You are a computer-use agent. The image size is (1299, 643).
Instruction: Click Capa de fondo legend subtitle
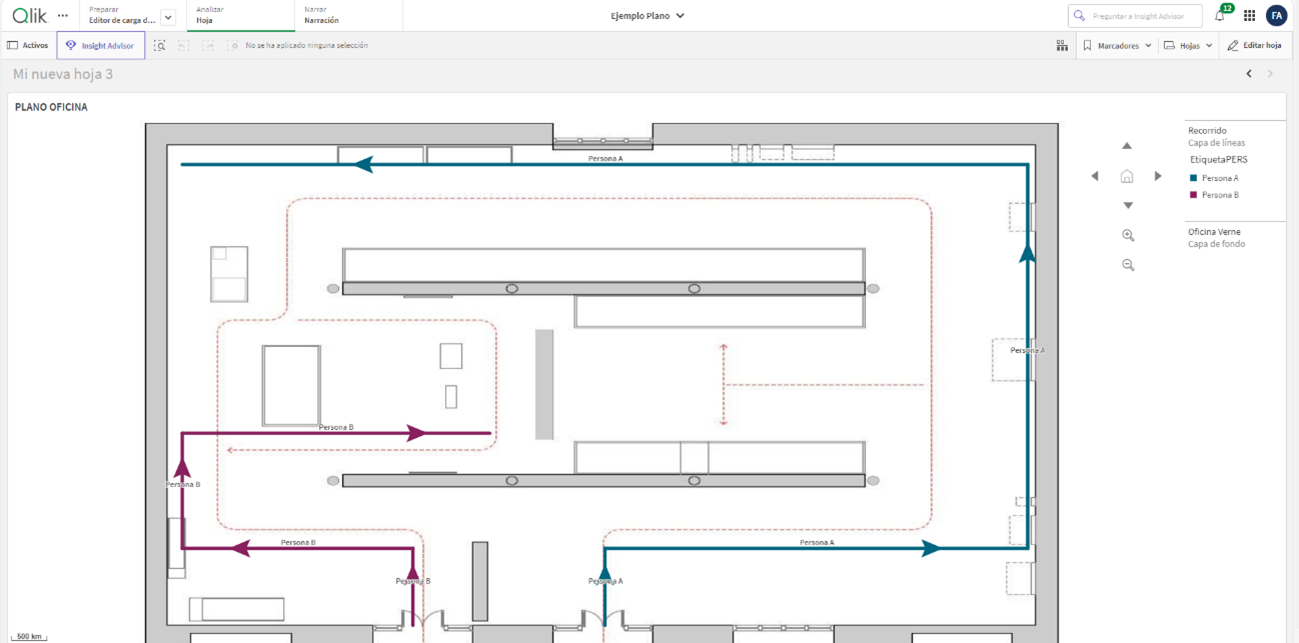[1216, 244]
